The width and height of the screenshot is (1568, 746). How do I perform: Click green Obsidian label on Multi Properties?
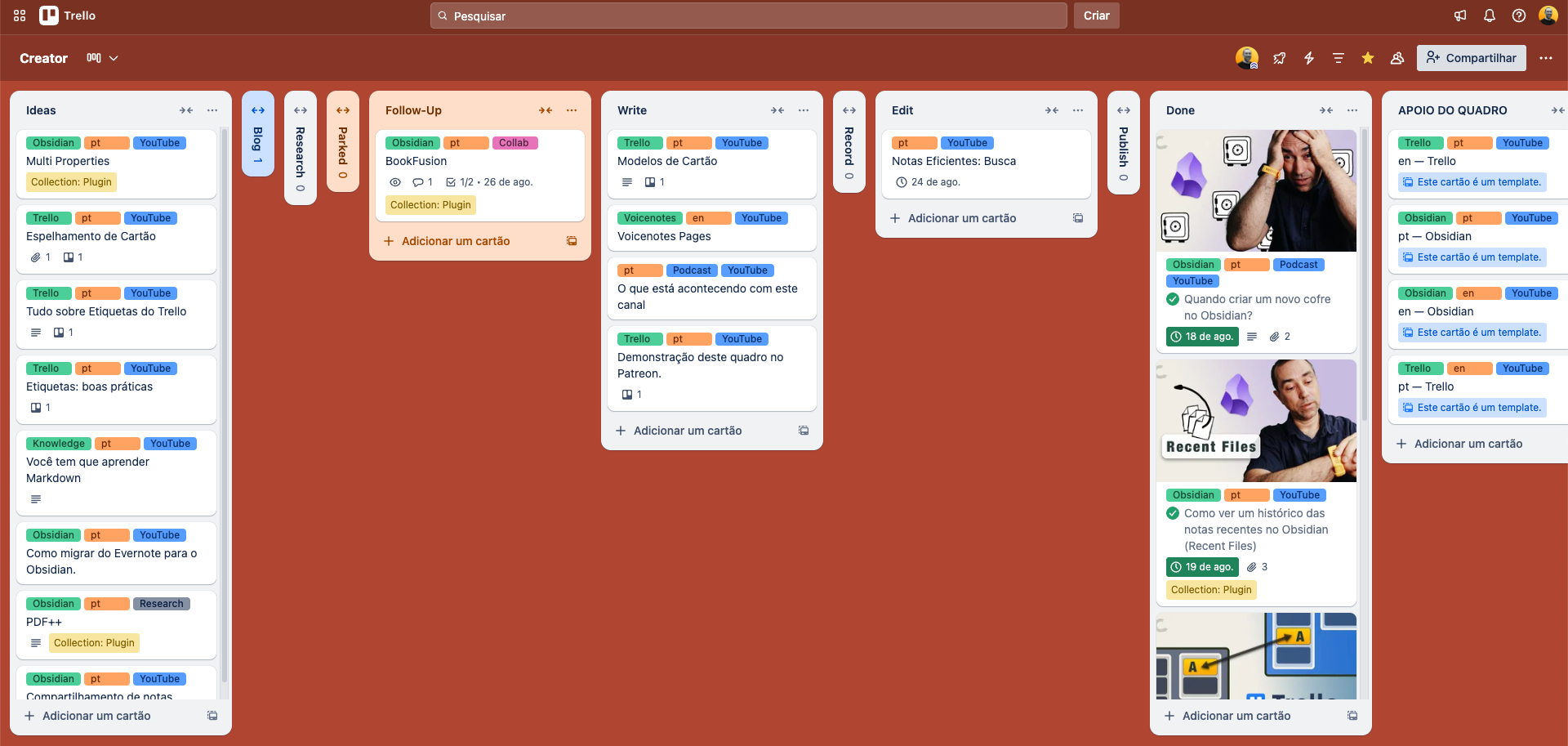[53, 143]
